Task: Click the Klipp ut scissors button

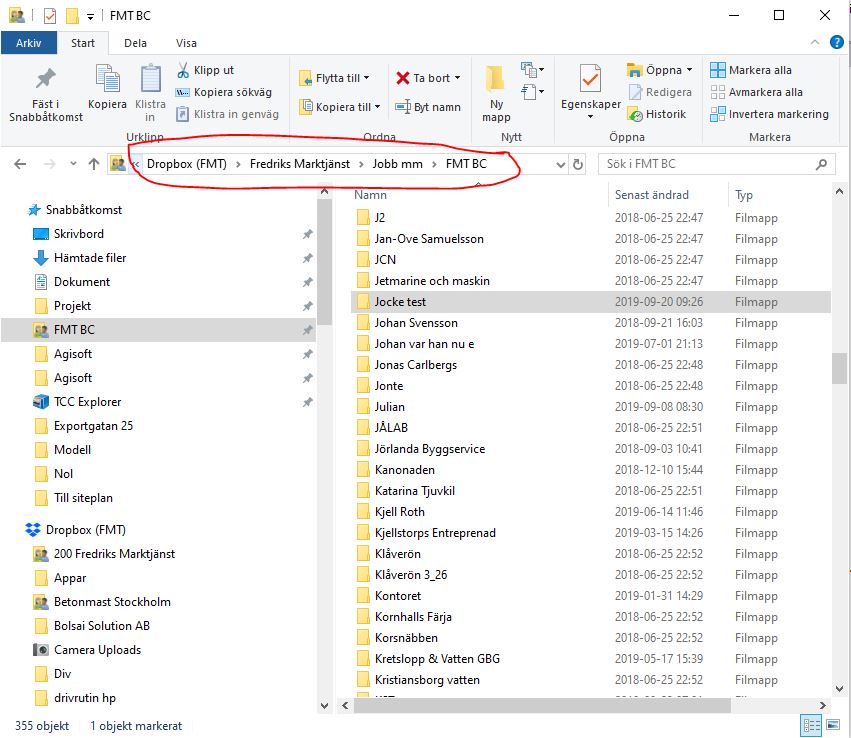Action: 205,70
